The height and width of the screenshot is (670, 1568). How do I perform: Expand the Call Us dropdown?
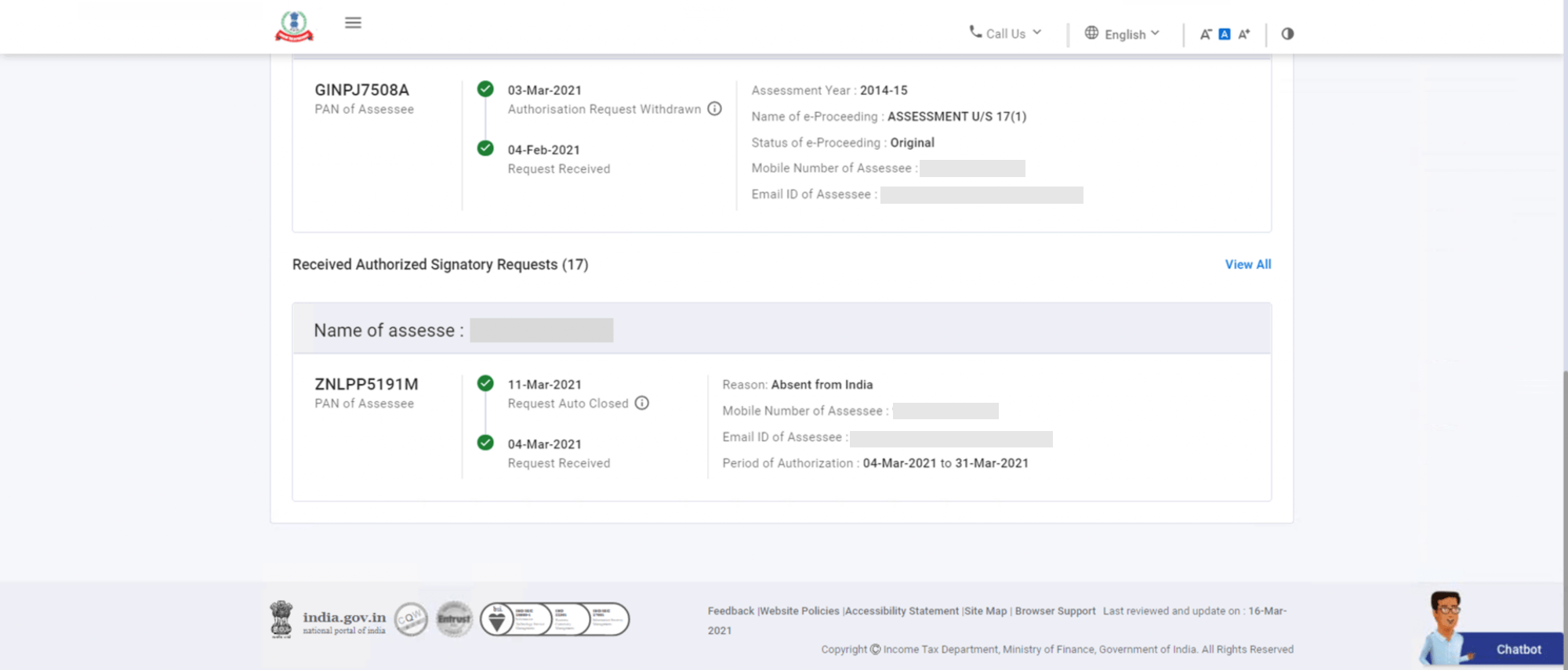point(1006,34)
